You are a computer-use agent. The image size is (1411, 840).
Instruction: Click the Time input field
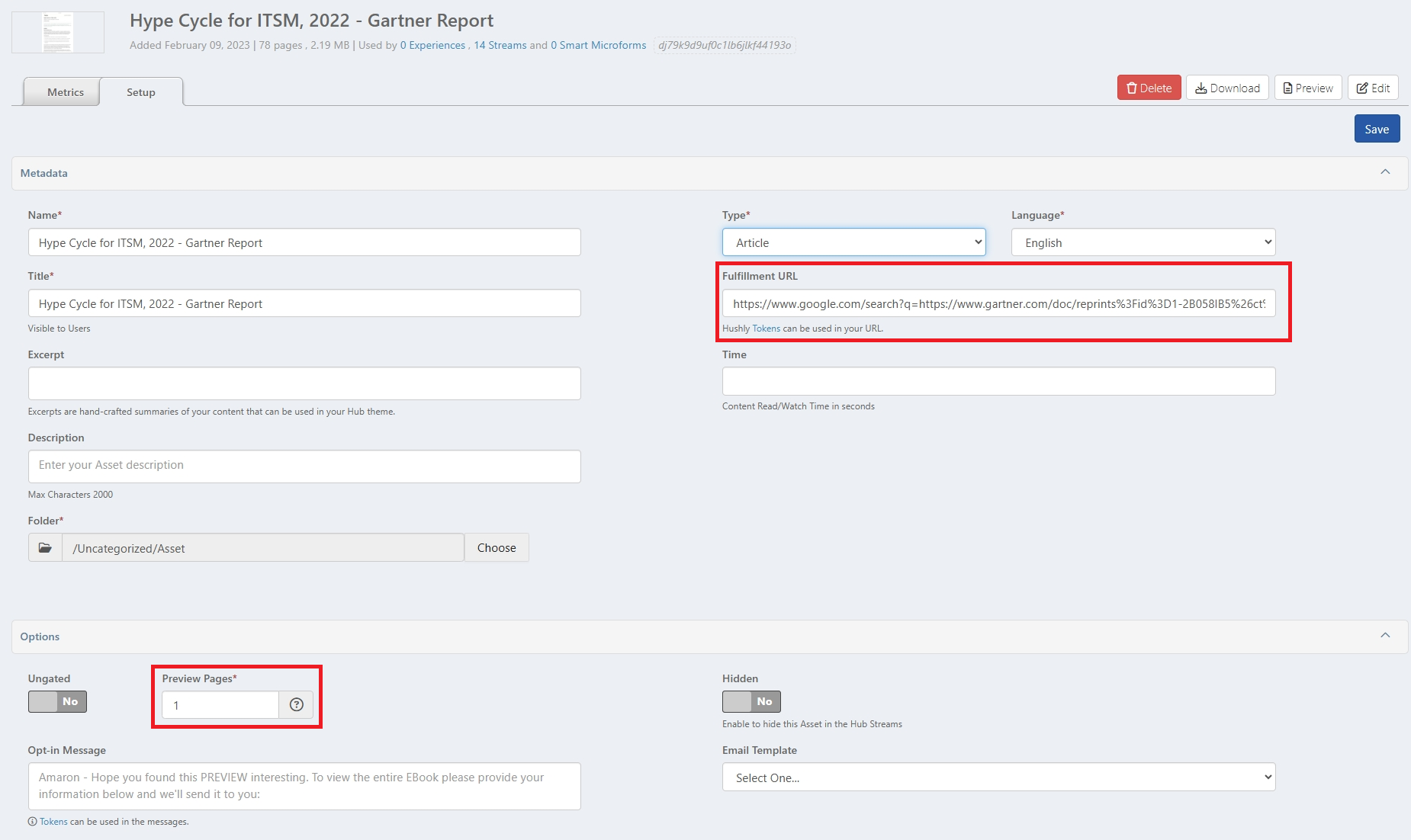point(998,381)
